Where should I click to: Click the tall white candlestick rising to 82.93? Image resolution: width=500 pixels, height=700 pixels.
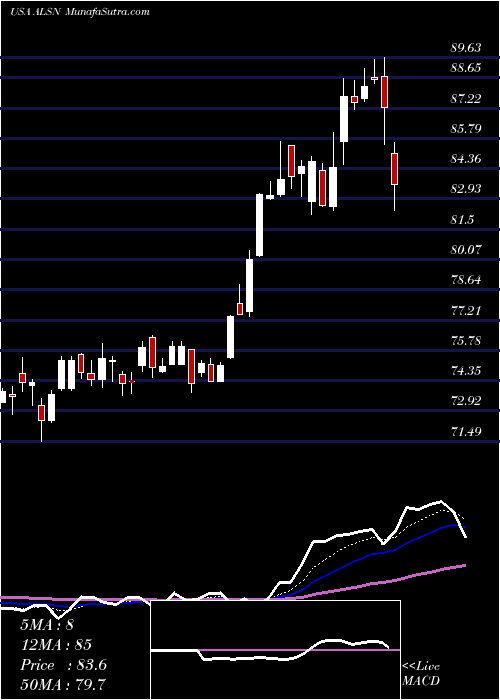pyautogui.click(x=259, y=225)
